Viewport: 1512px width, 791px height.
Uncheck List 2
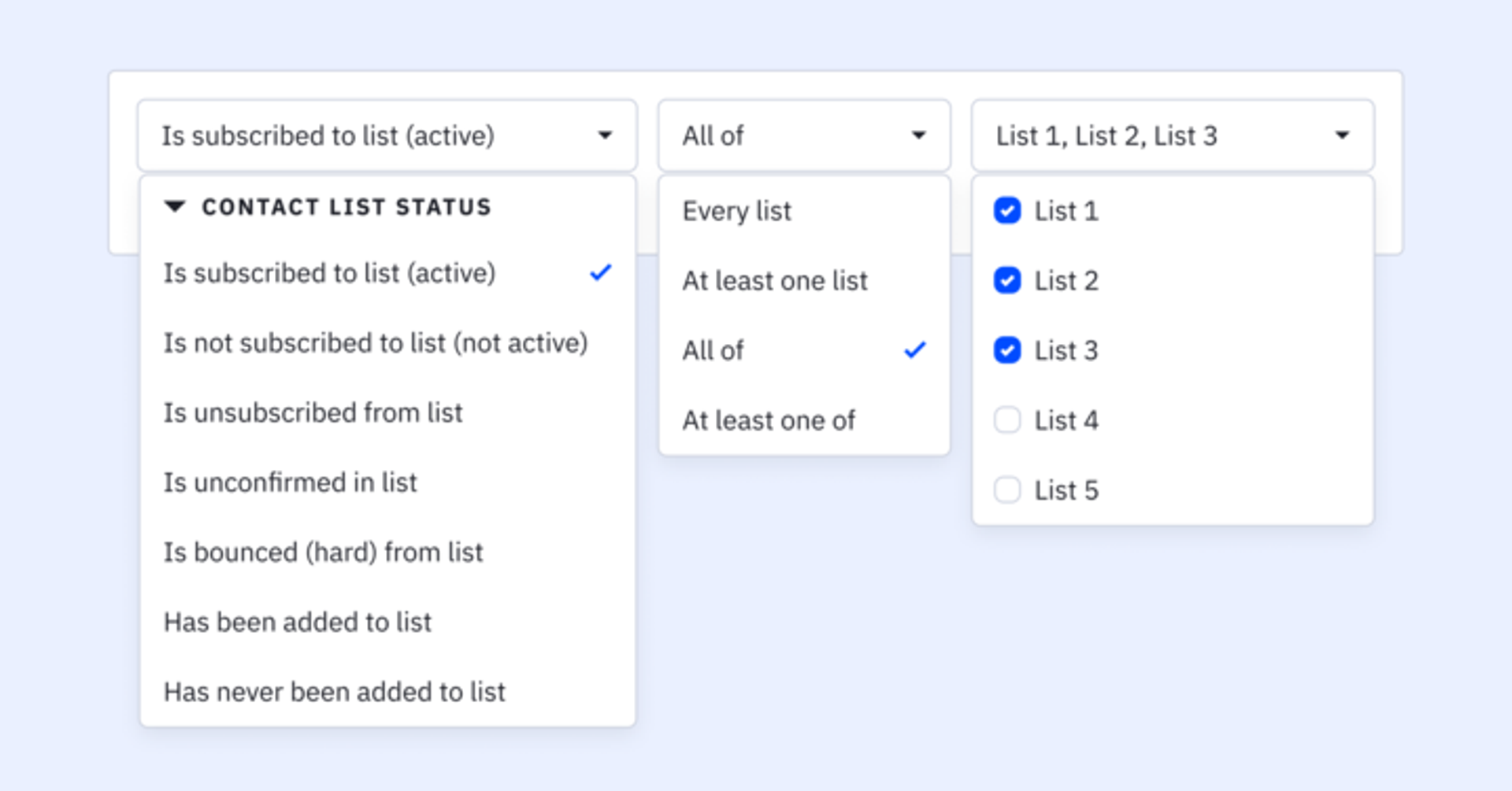[x=1007, y=280]
